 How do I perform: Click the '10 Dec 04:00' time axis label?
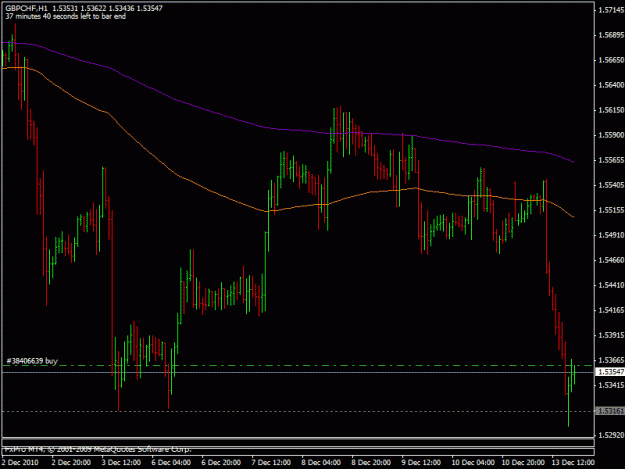coord(473,463)
